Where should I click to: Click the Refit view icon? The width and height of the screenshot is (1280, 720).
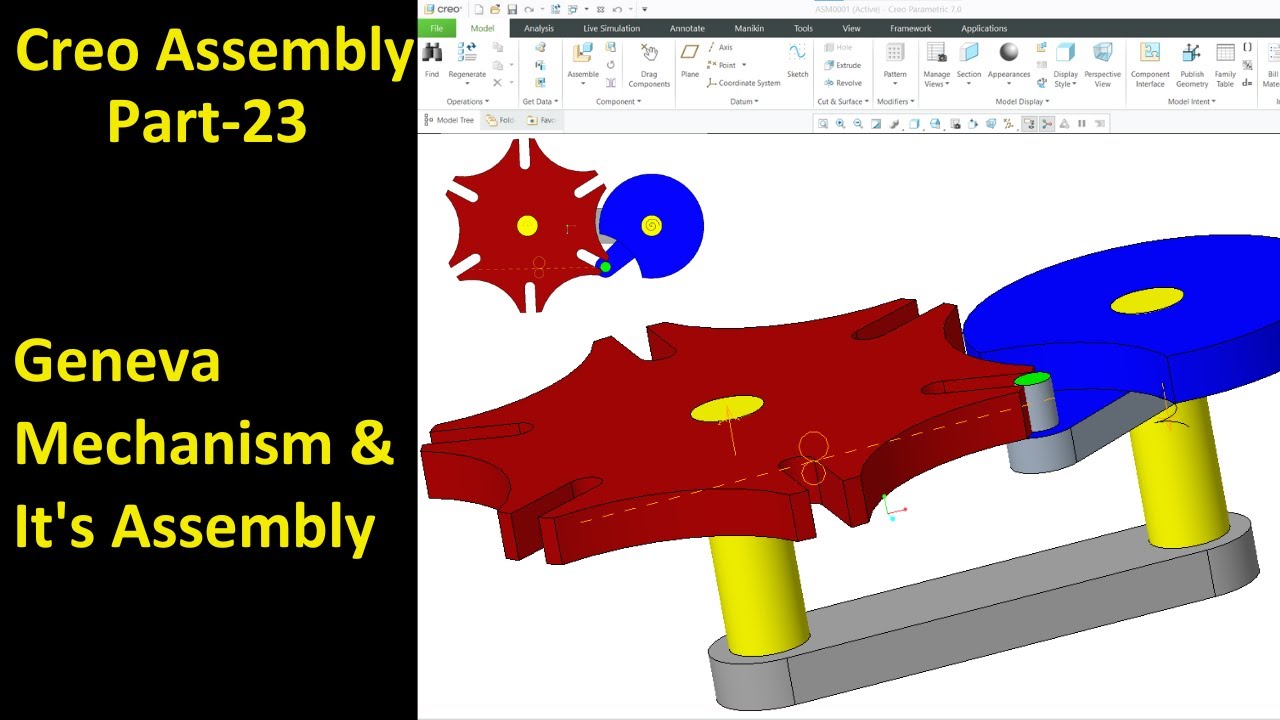click(x=823, y=124)
